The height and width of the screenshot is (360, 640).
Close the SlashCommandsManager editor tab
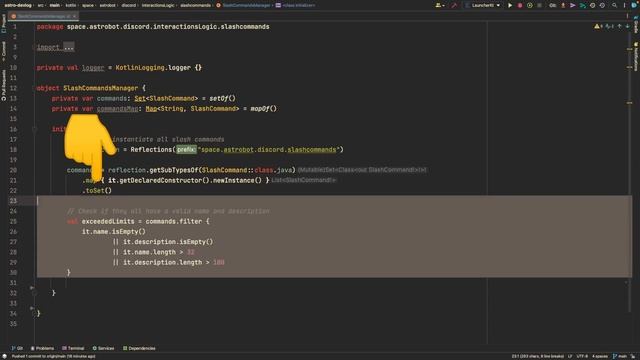point(74,16)
